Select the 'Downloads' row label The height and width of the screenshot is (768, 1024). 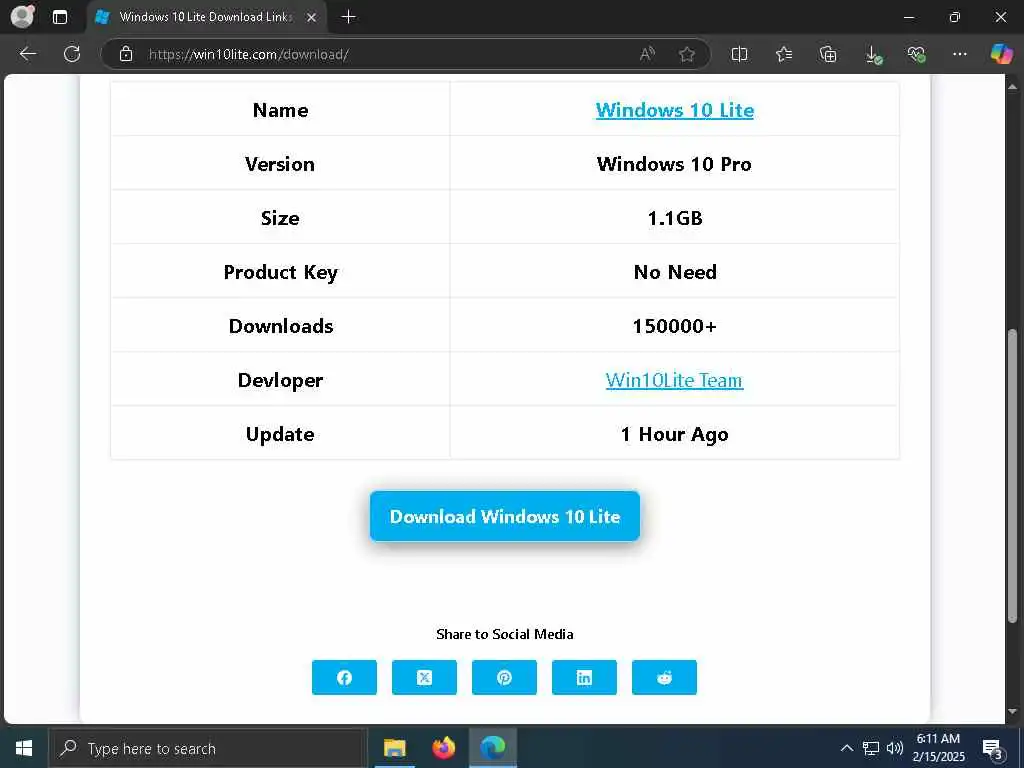(x=281, y=326)
